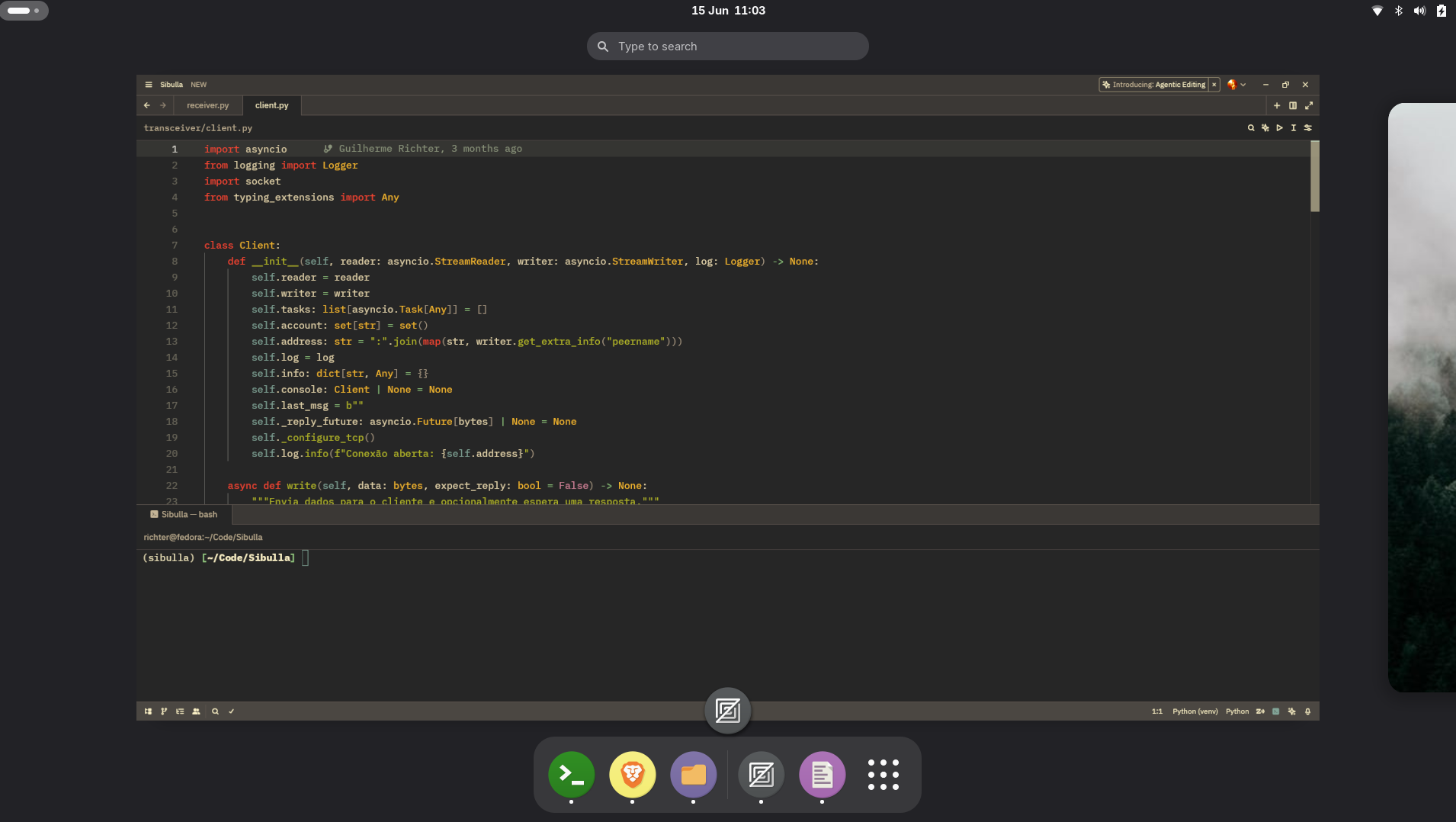
Task: Switch to the adjacent workspace thumbnail
Action: click(x=1422, y=397)
